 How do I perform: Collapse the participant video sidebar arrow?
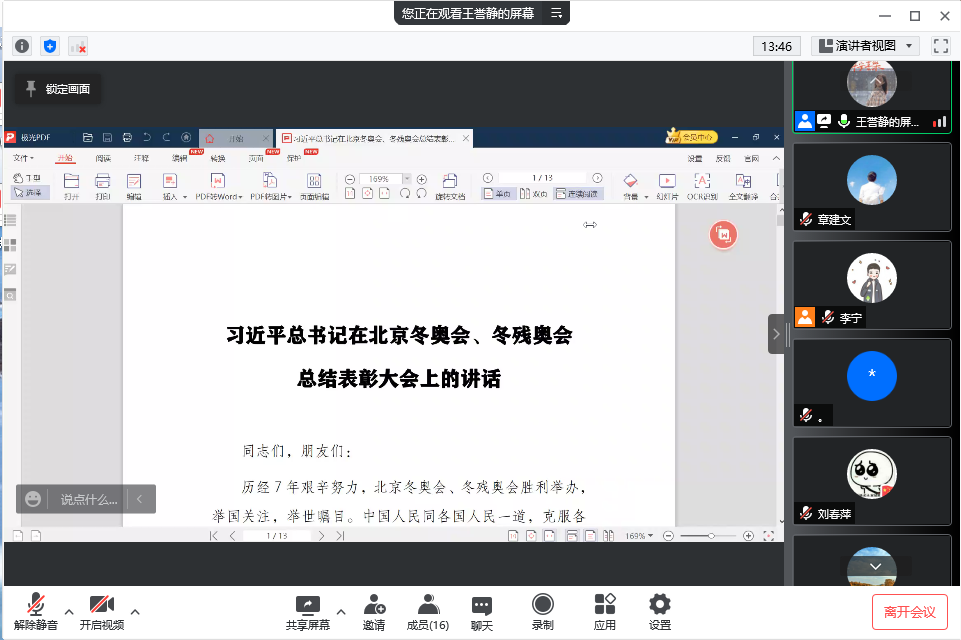pos(777,334)
